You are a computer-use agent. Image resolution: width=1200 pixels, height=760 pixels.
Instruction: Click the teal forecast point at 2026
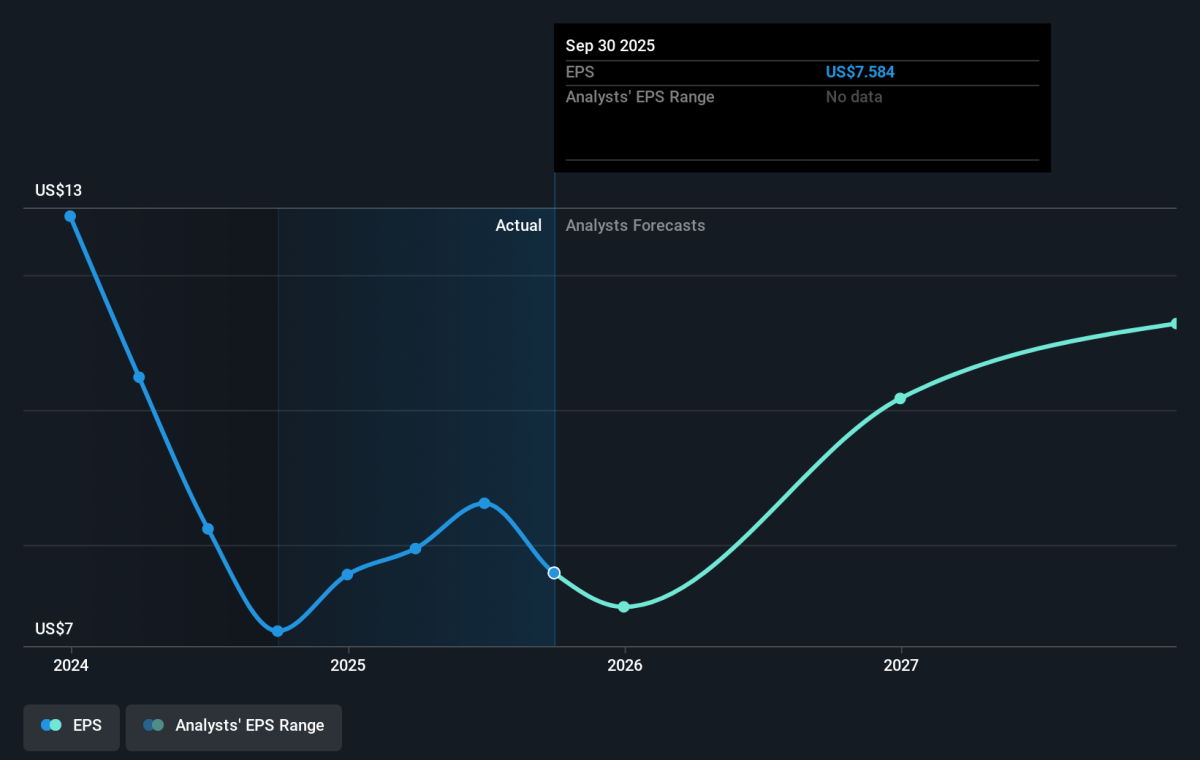624,607
